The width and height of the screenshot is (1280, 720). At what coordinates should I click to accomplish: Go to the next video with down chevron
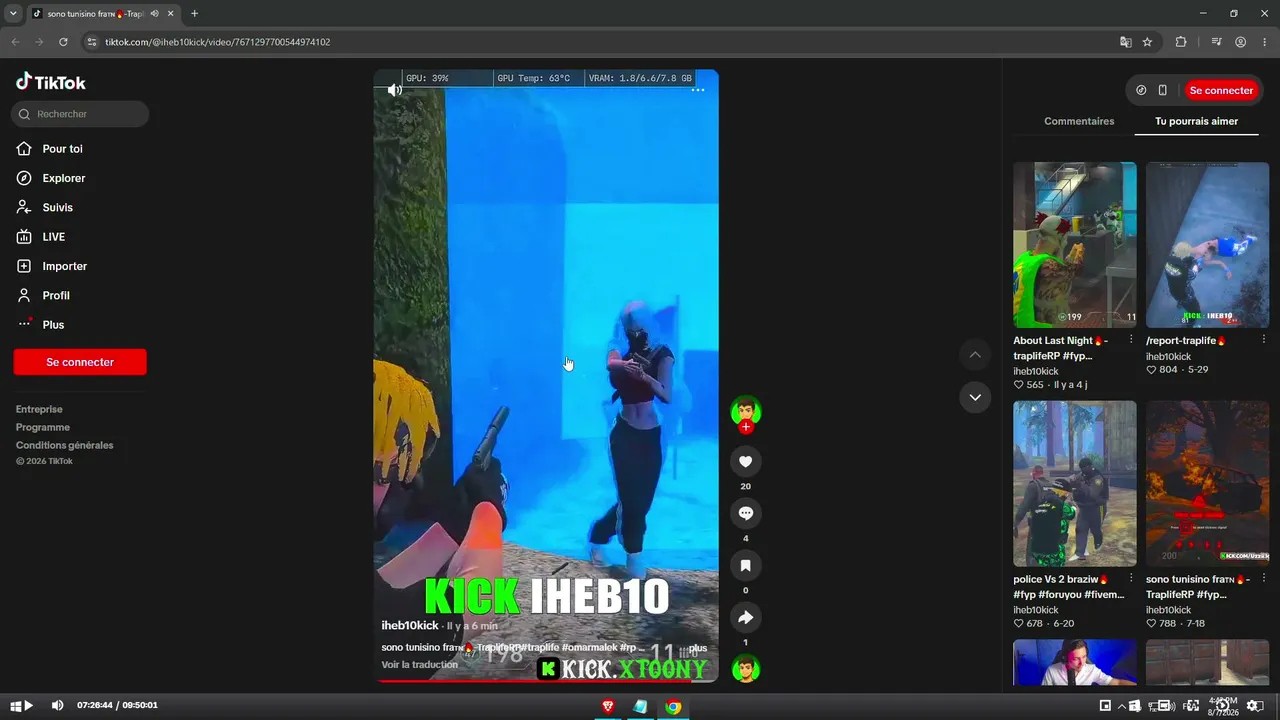(975, 397)
